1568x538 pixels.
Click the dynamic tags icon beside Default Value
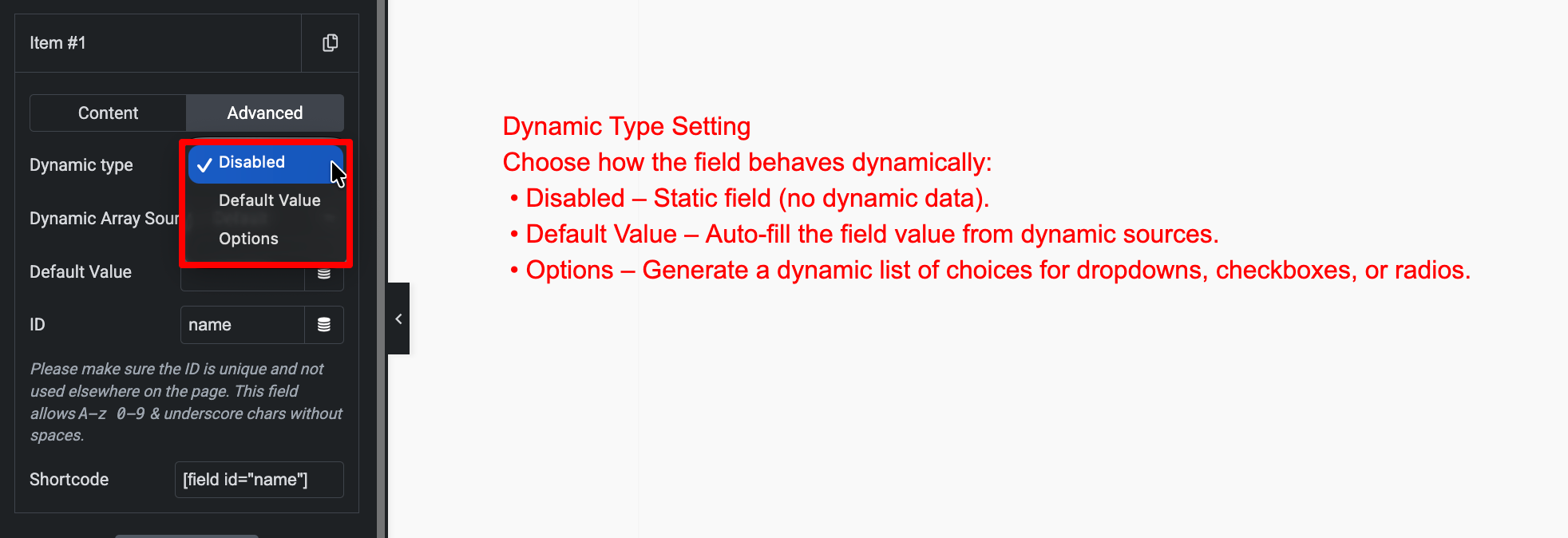(x=324, y=274)
